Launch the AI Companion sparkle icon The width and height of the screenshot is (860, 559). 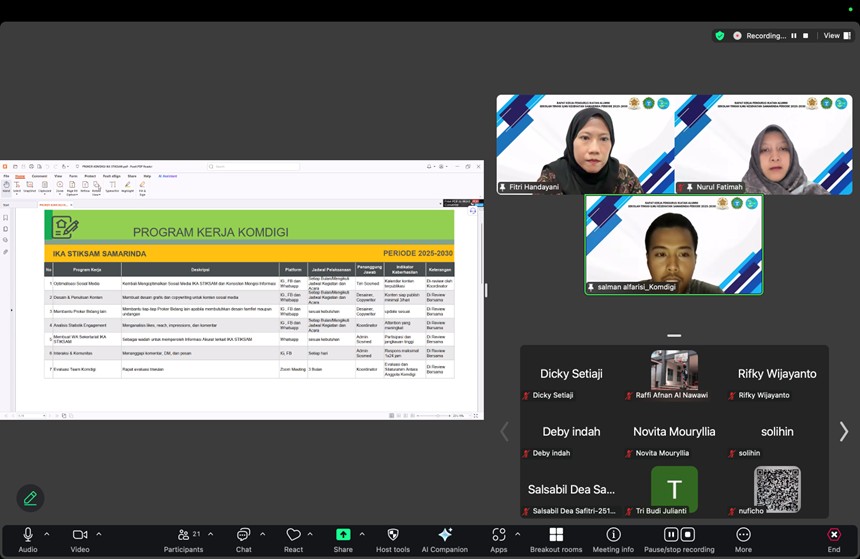coord(445,535)
